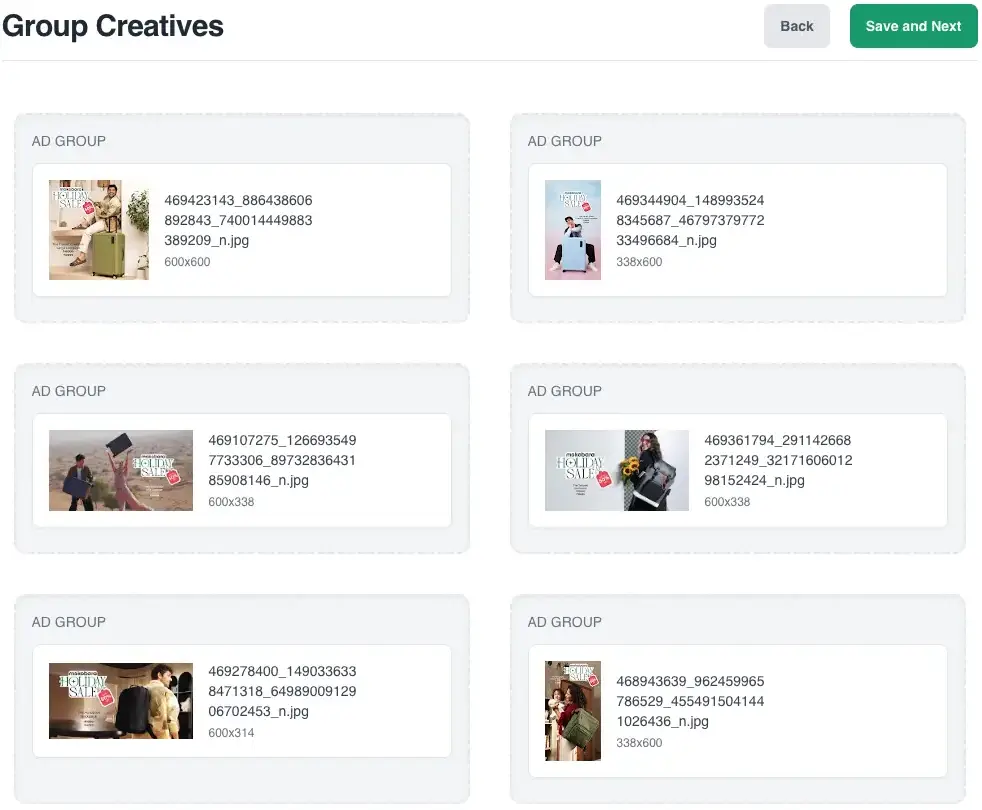Image resolution: width=982 pixels, height=810 pixels.
Task: Select filename starting with 469107275_126693549
Action: 282,460
